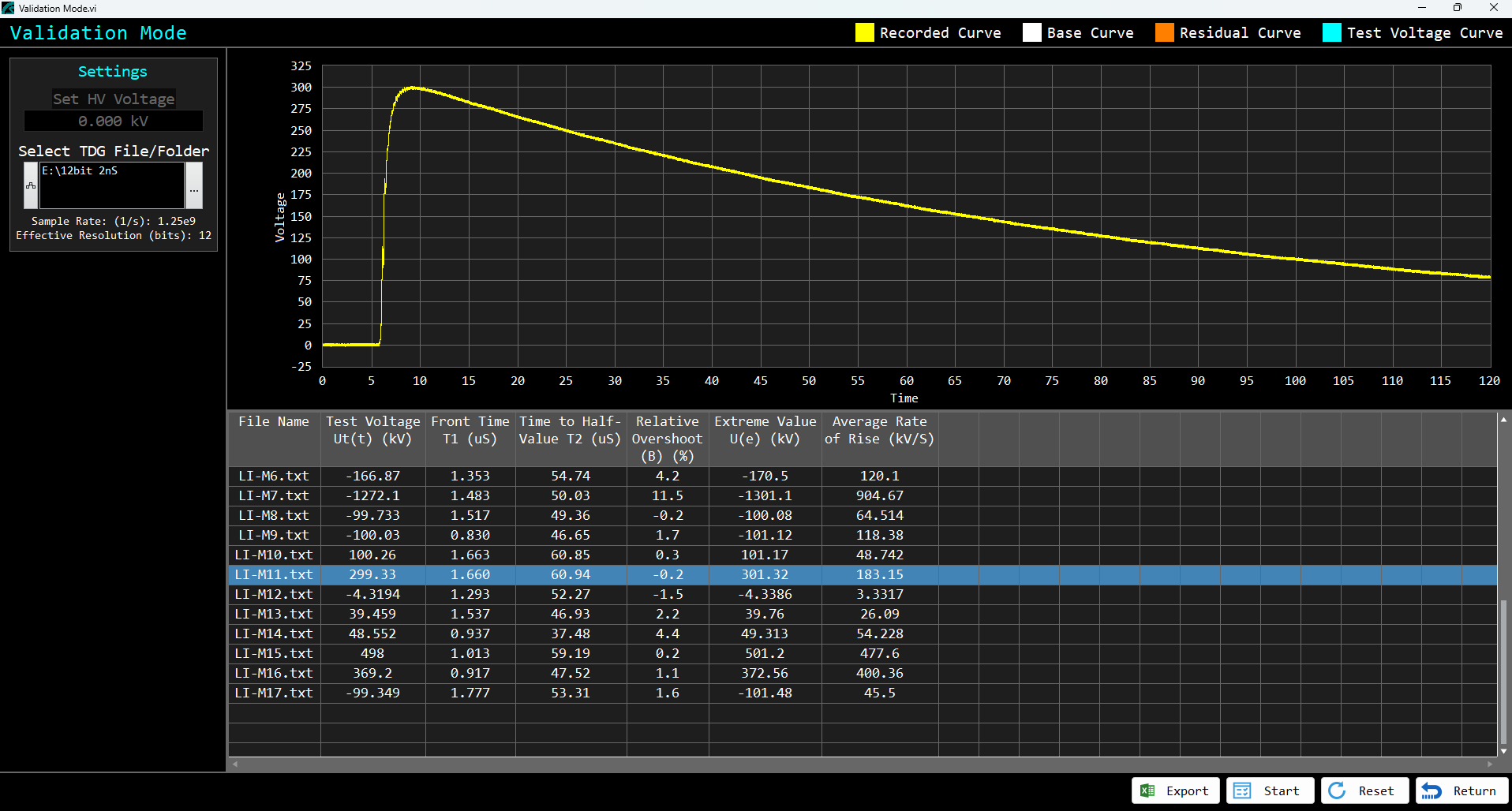The image size is (1512, 811).
Task: Click the white Base Curve swatch
Action: click(x=1032, y=32)
